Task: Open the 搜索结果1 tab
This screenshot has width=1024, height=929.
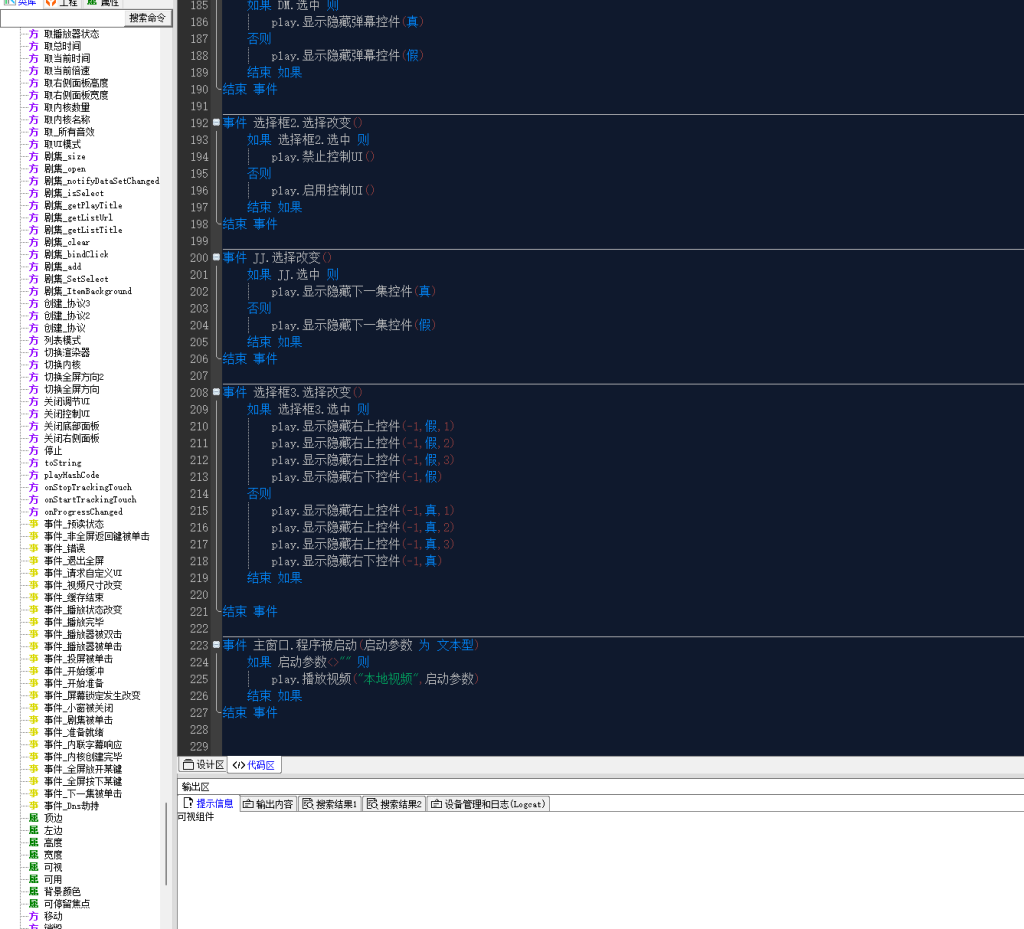Action: tap(330, 804)
